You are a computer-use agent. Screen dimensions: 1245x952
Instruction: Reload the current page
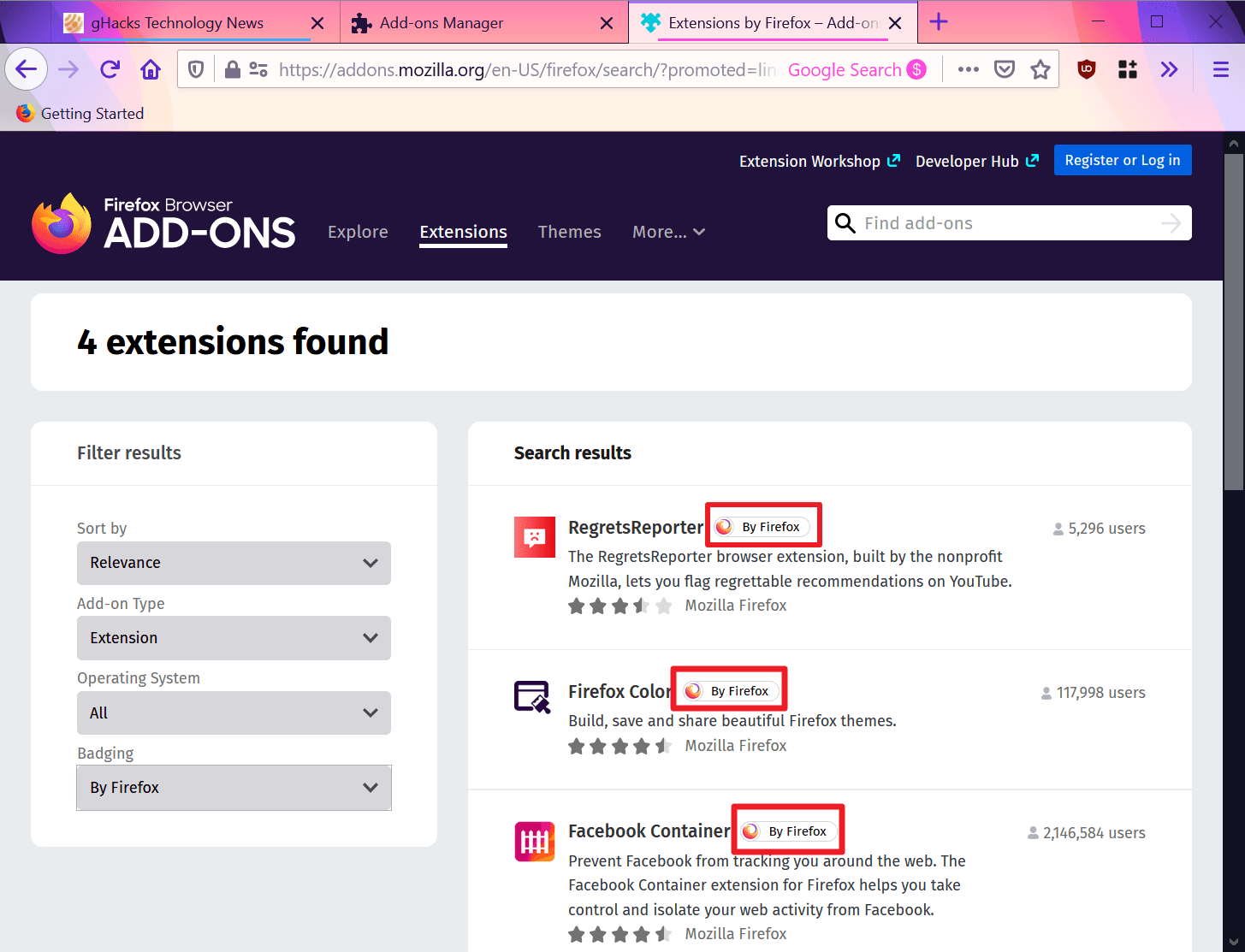tap(110, 69)
